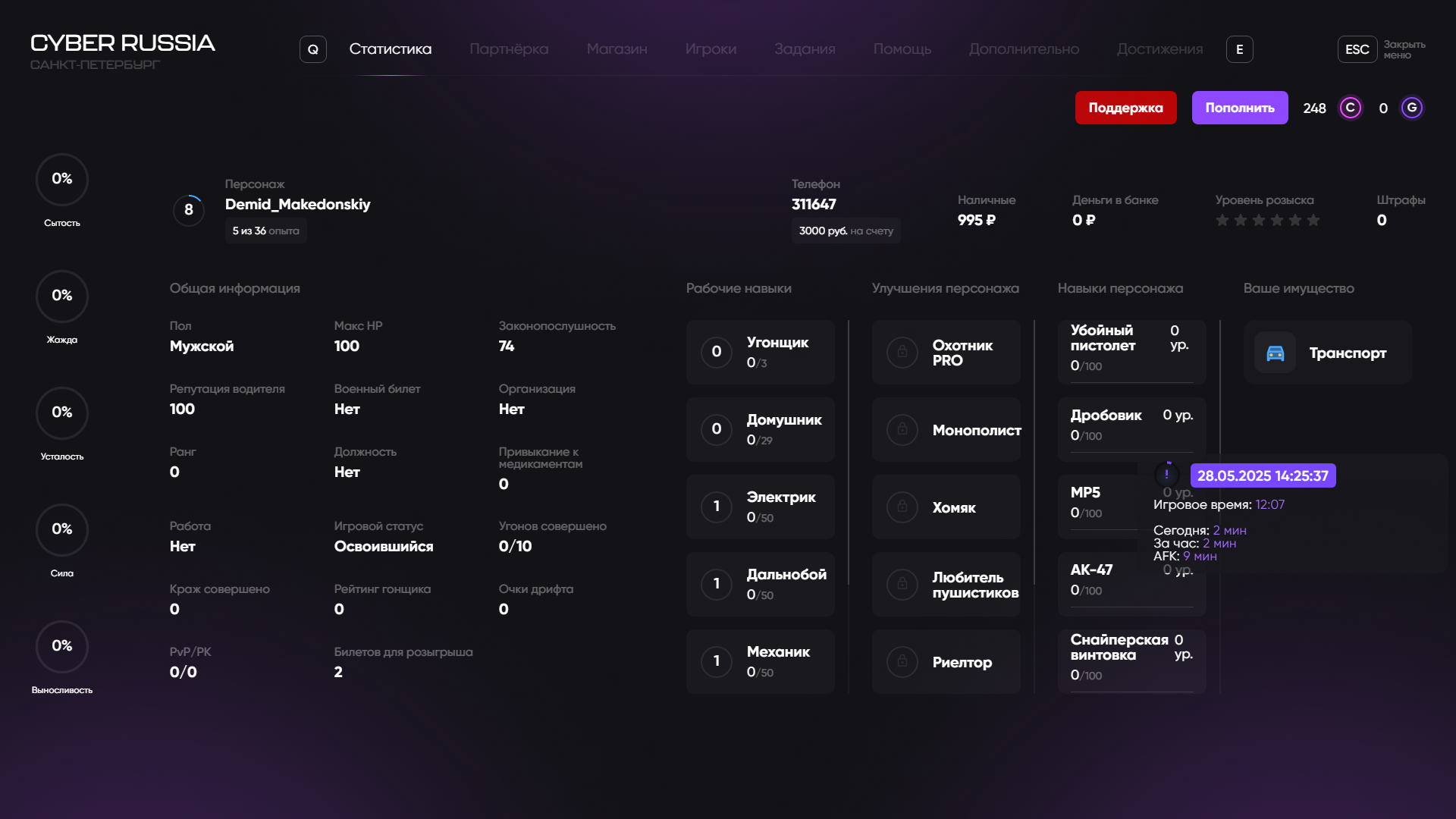Click the blue car Транспорт icon
Screen dimensions: 1456x819
pyautogui.click(x=1275, y=353)
